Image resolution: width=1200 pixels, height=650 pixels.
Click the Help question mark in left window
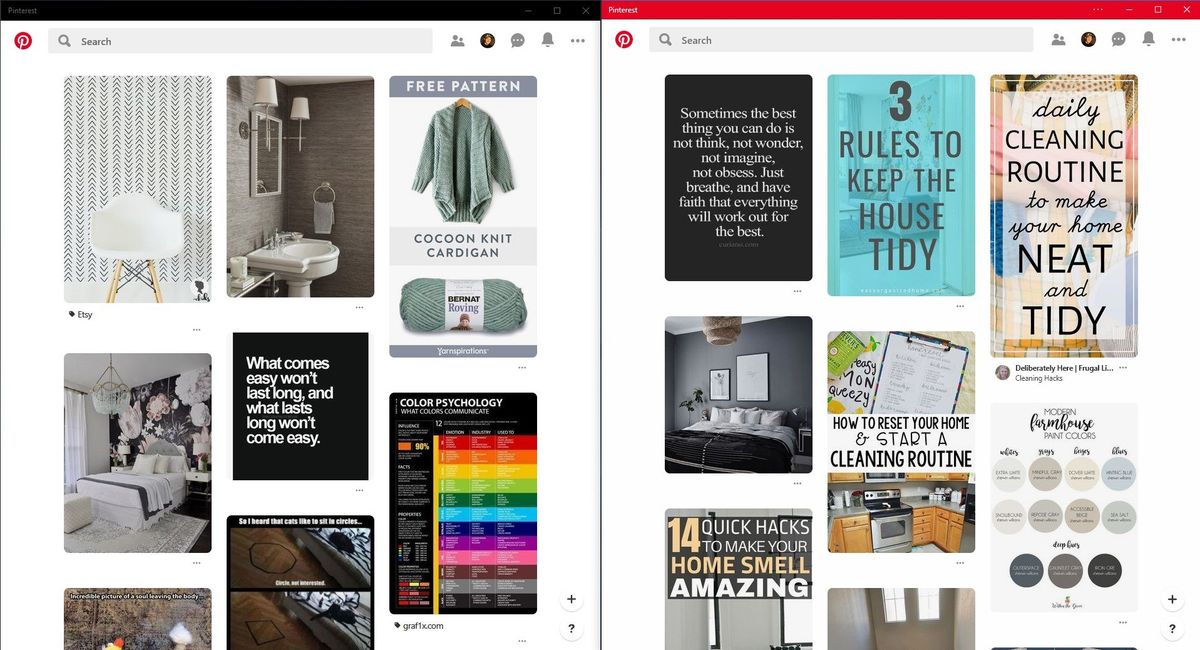(x=571, y=629)
